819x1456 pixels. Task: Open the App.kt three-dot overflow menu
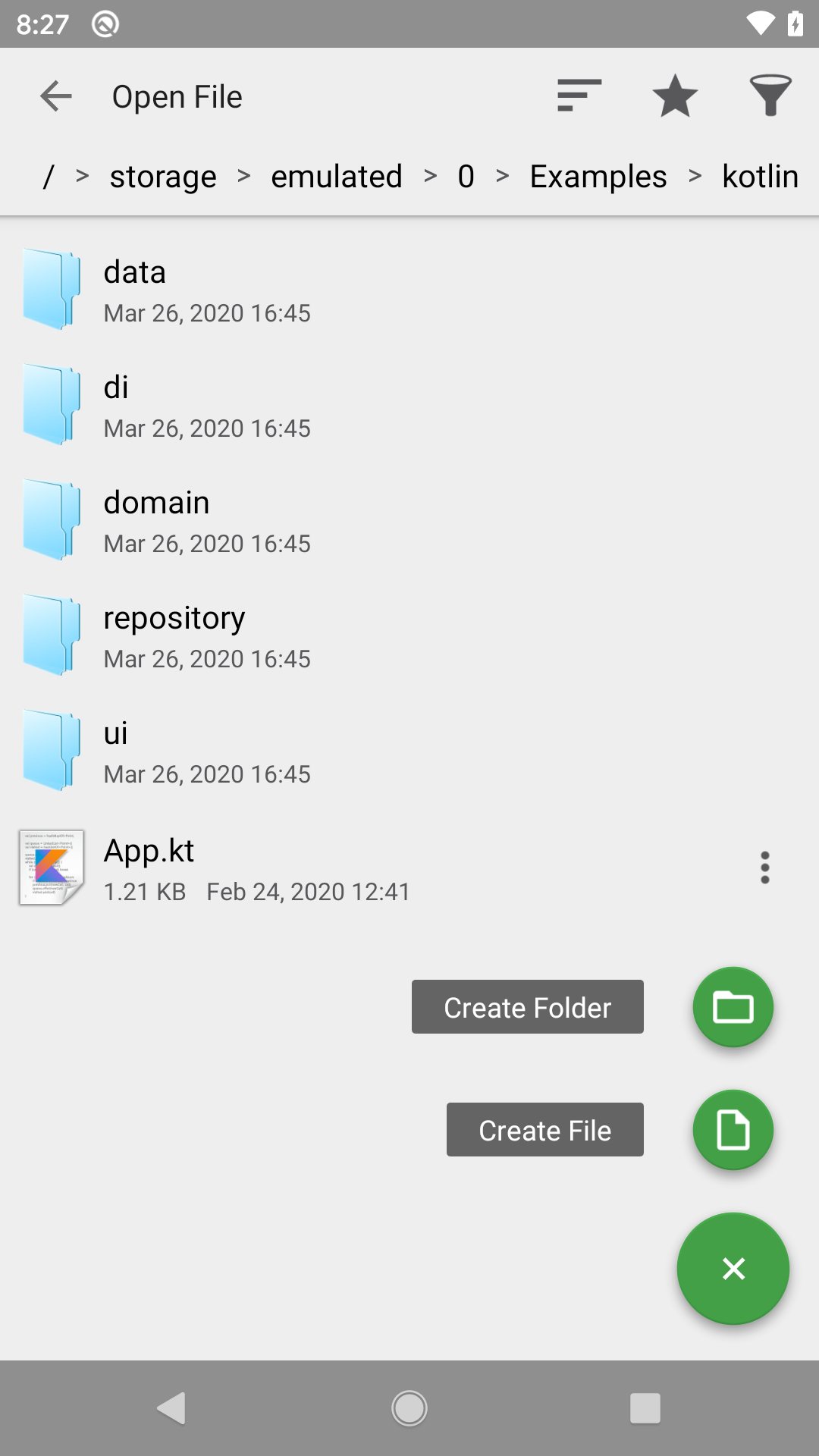[764, 868]
